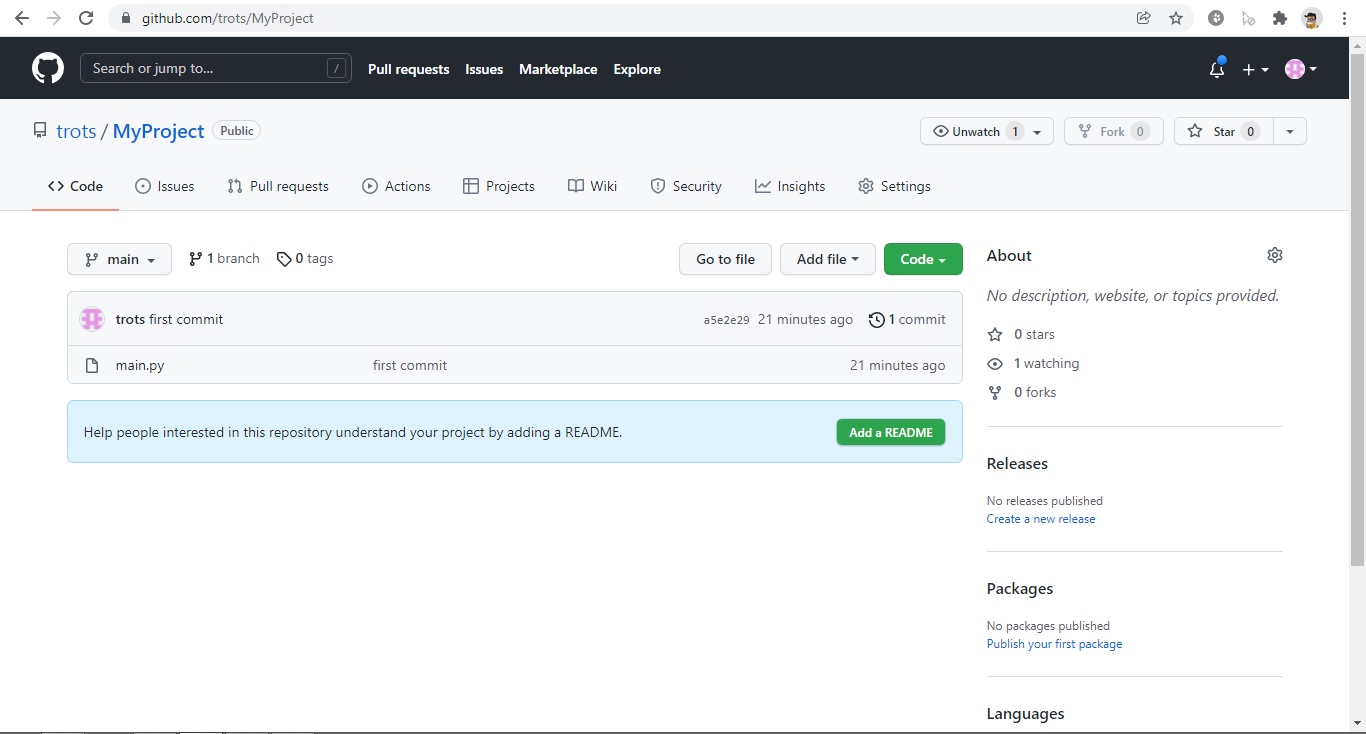
Task: Switch to the Code tab
Action: click(75, 186)
